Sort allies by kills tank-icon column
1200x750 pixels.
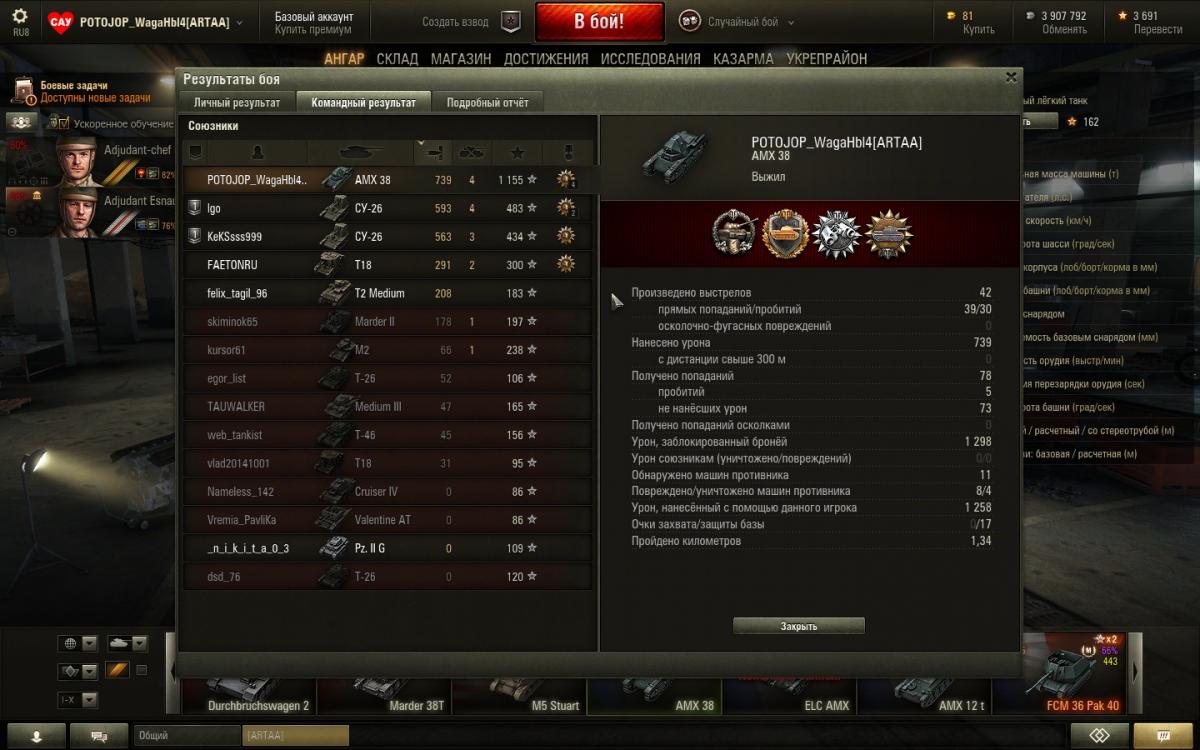pyautogui.click(x=471, y=152)
